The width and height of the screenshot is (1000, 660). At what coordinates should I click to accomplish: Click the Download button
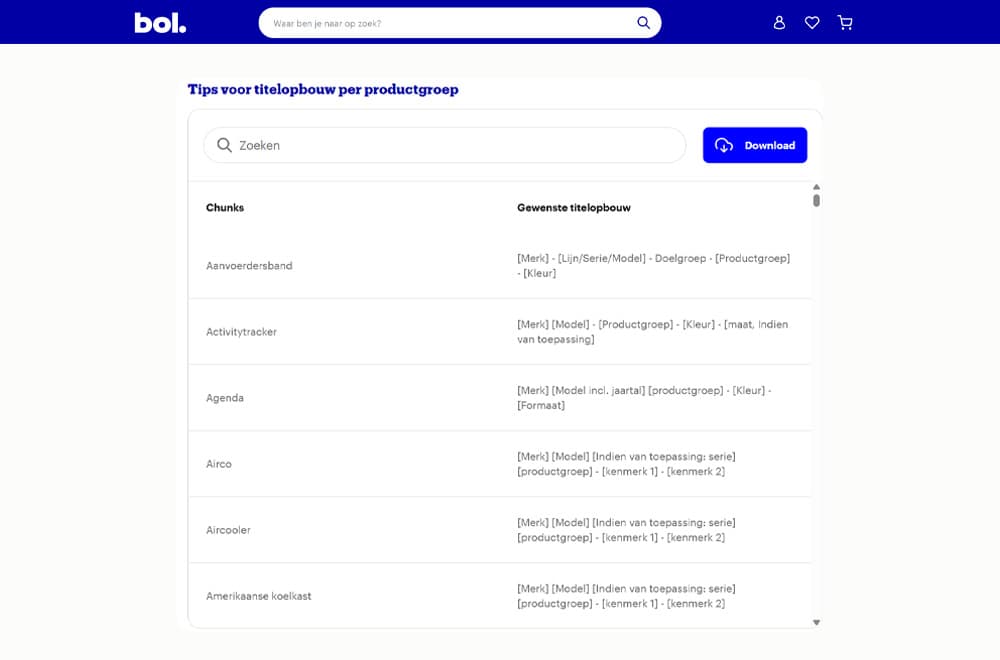(755, 145)
